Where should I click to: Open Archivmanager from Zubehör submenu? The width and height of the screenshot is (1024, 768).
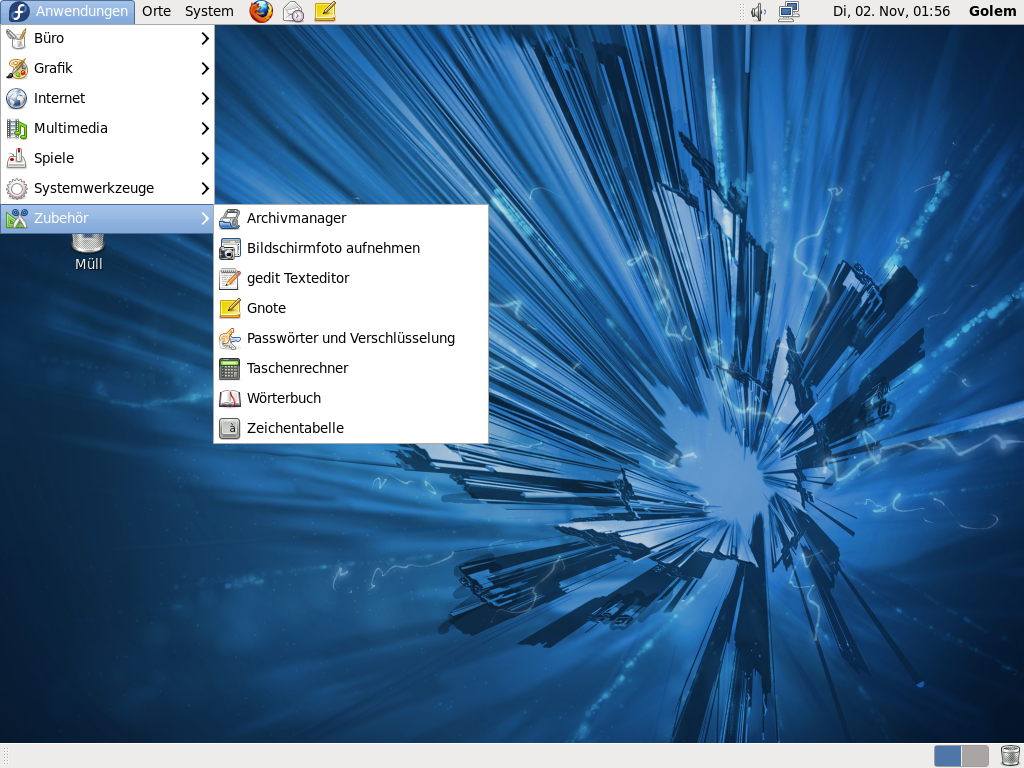[x=296, y=218]
